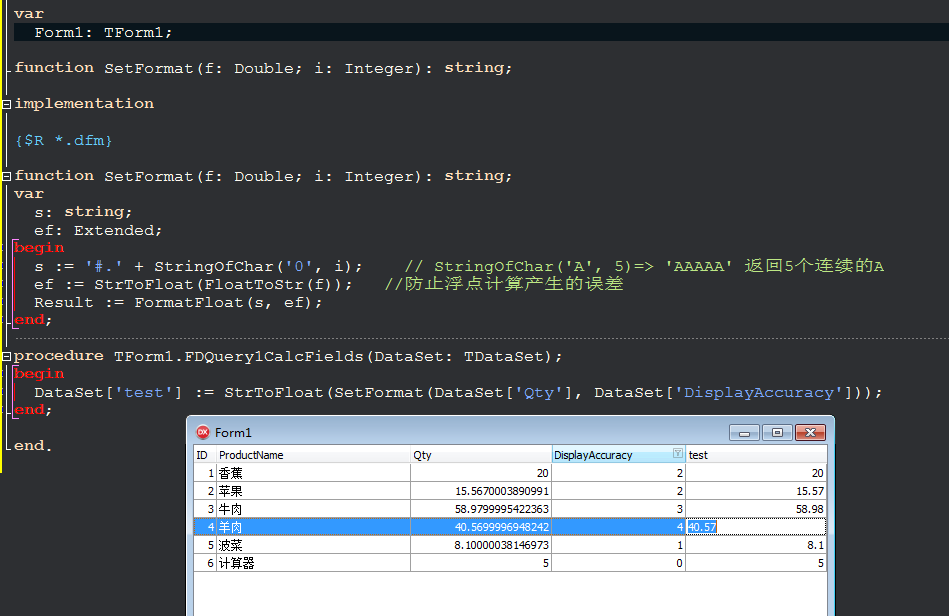Select the 牛肉 product cell

(313, 510)
